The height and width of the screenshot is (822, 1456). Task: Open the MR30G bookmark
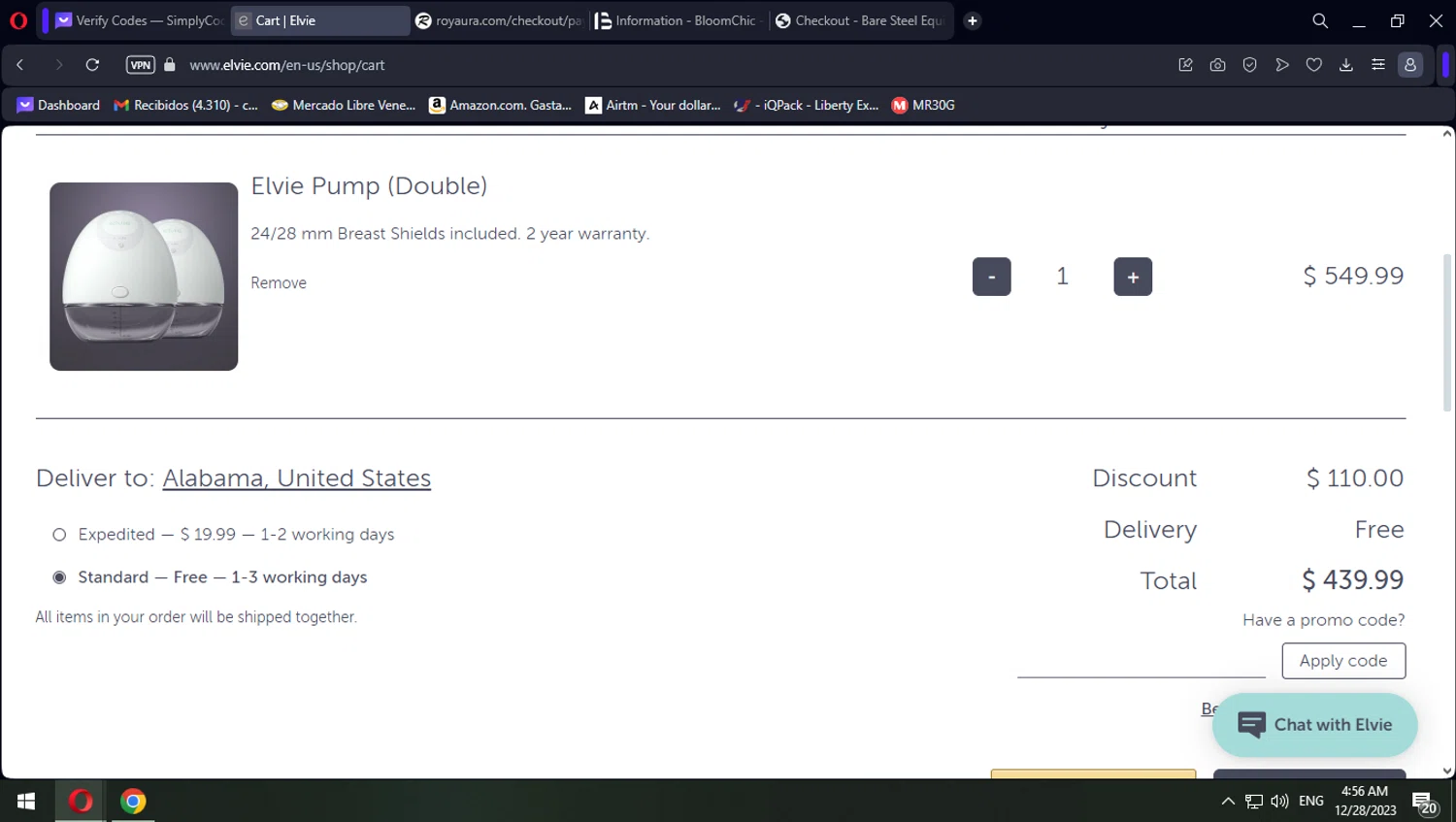click(x=923, y=105)
